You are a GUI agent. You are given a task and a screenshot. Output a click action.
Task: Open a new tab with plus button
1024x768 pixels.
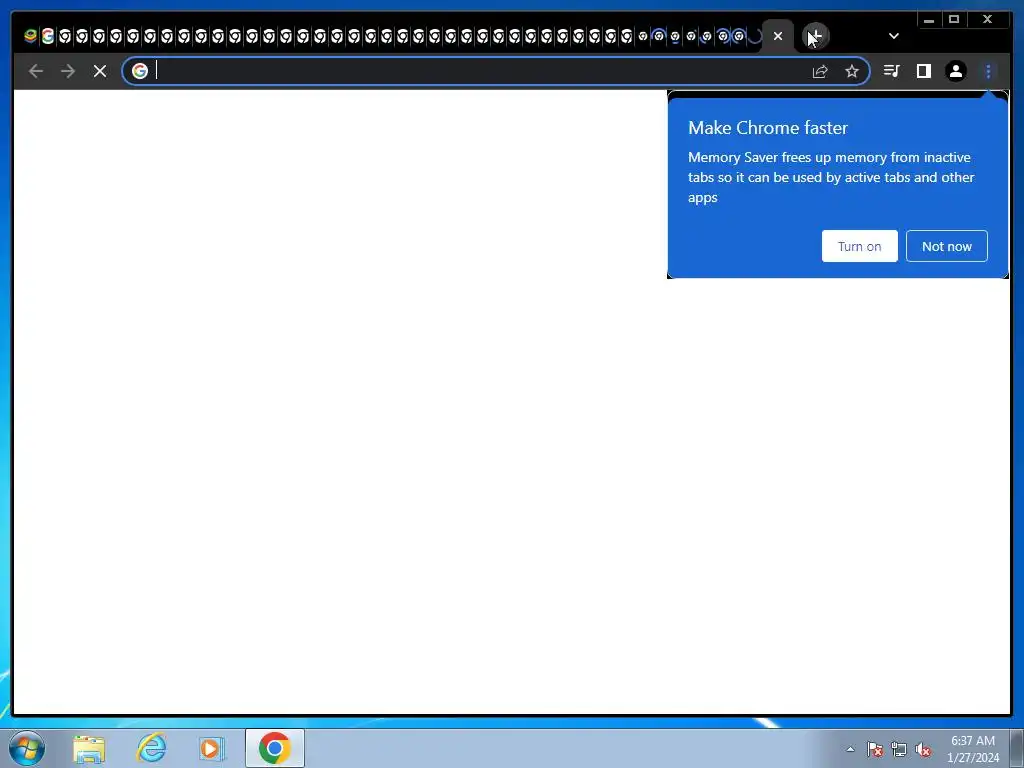coord(815,36)
